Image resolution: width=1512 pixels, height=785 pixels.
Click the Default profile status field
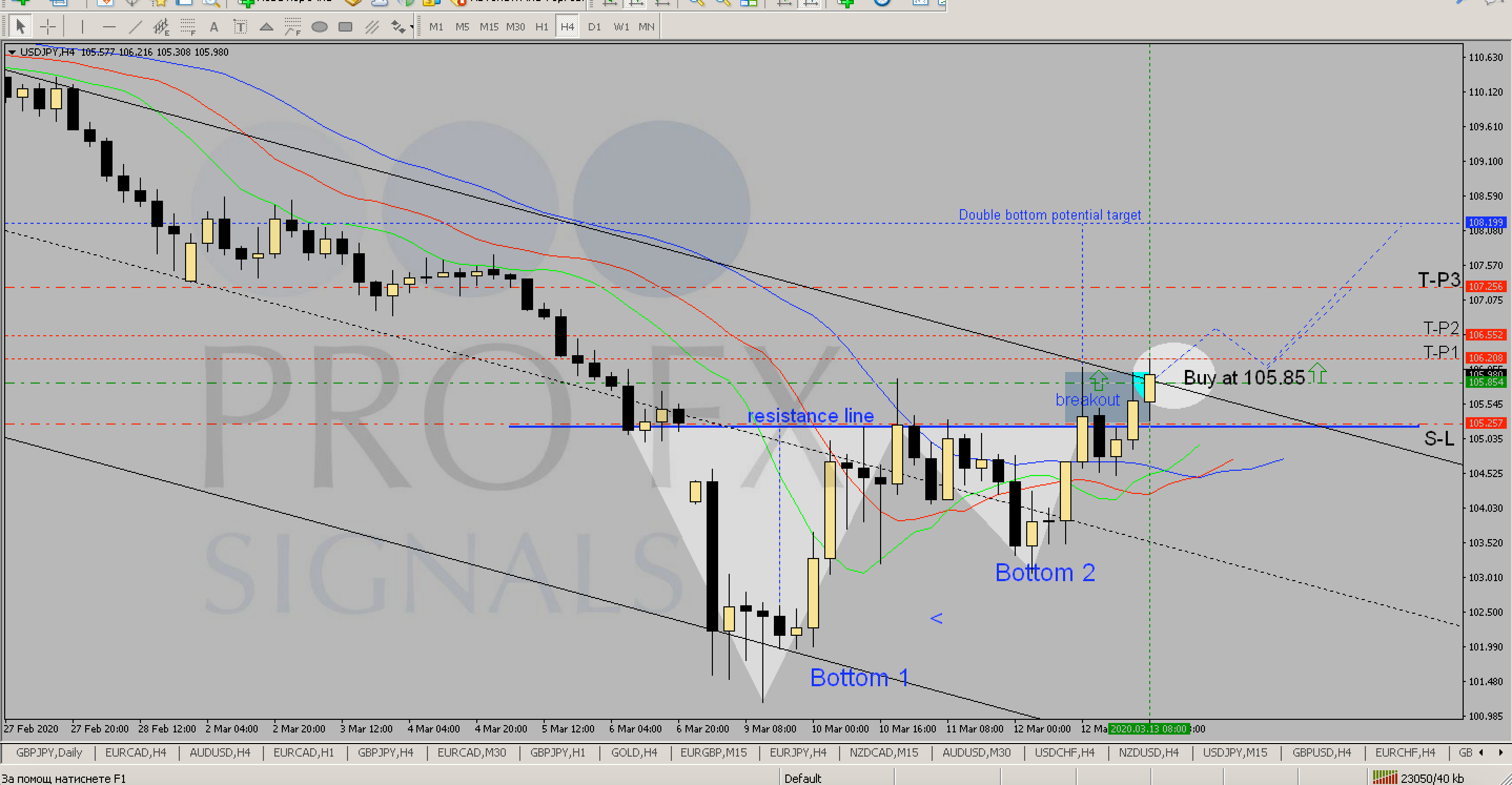coord(802,778)
